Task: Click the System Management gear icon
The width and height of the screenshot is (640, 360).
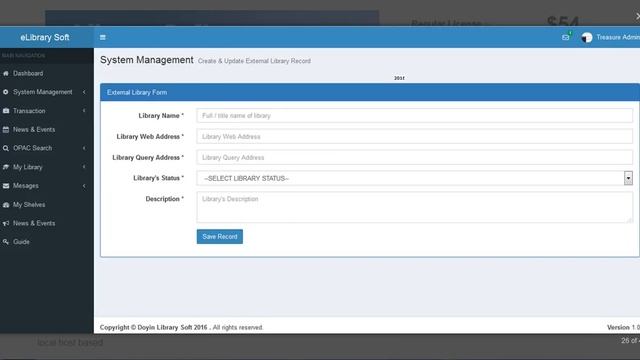Action: (6, 92)
